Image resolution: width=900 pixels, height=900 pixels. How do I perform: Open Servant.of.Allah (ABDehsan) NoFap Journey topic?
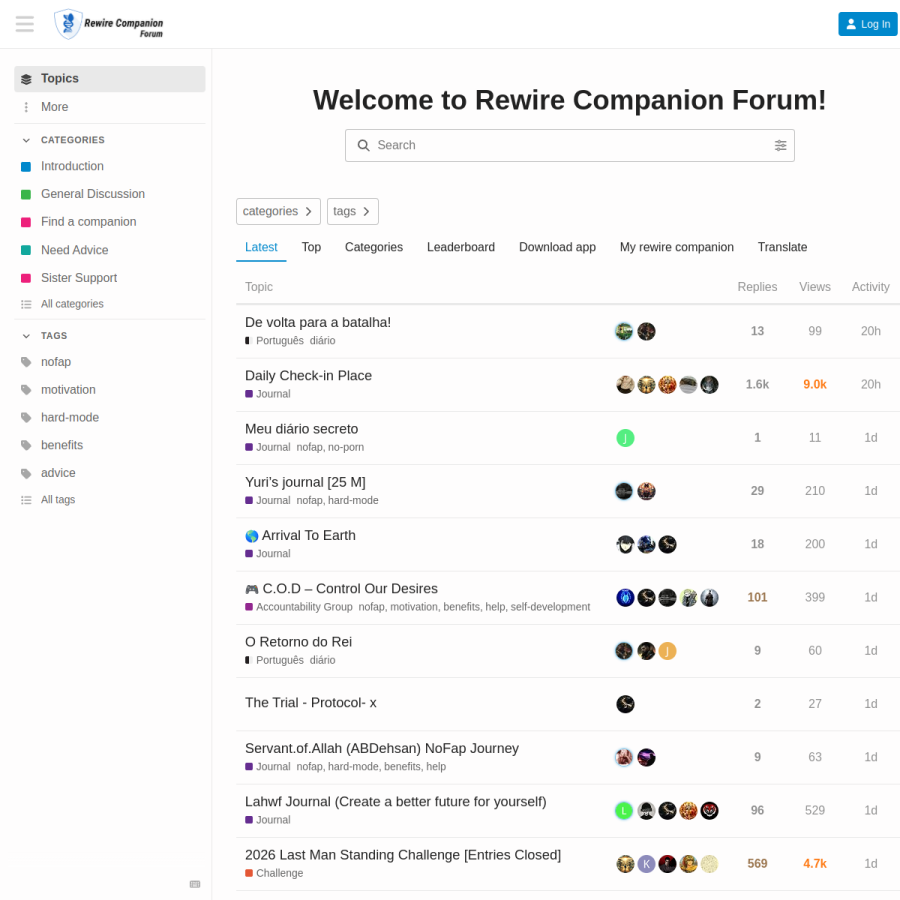point(382,748)
